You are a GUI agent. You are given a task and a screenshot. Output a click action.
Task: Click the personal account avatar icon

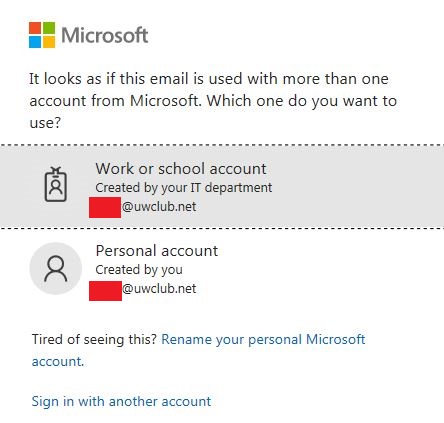tap(56, 269)
